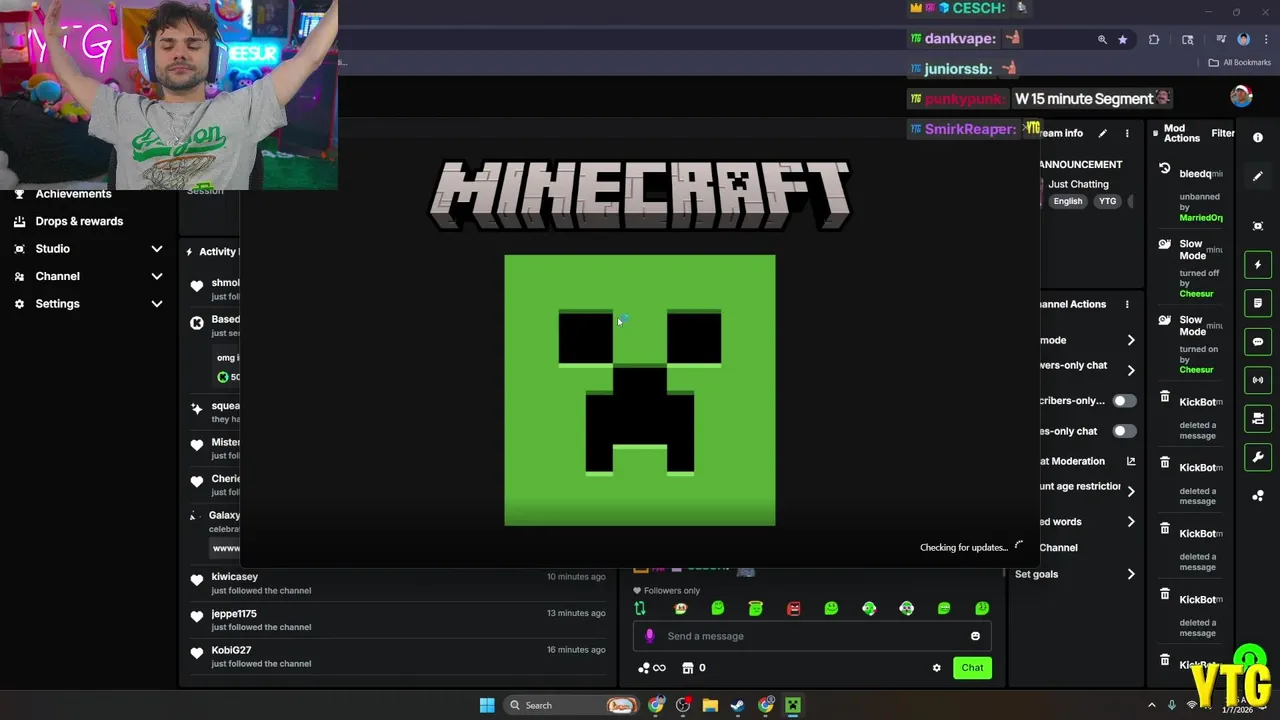Insert the red angry emote
This screenshot has height=720, width=1280.
pos(794,608)
